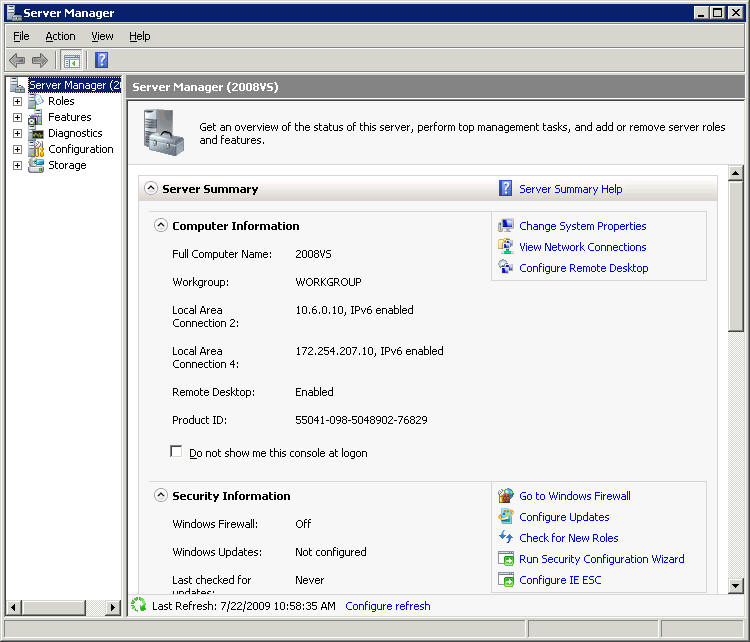The height and width of the screenshot is (642, 750).
Task: Click the Configure IE ESC link
Action: coord(560,580)
